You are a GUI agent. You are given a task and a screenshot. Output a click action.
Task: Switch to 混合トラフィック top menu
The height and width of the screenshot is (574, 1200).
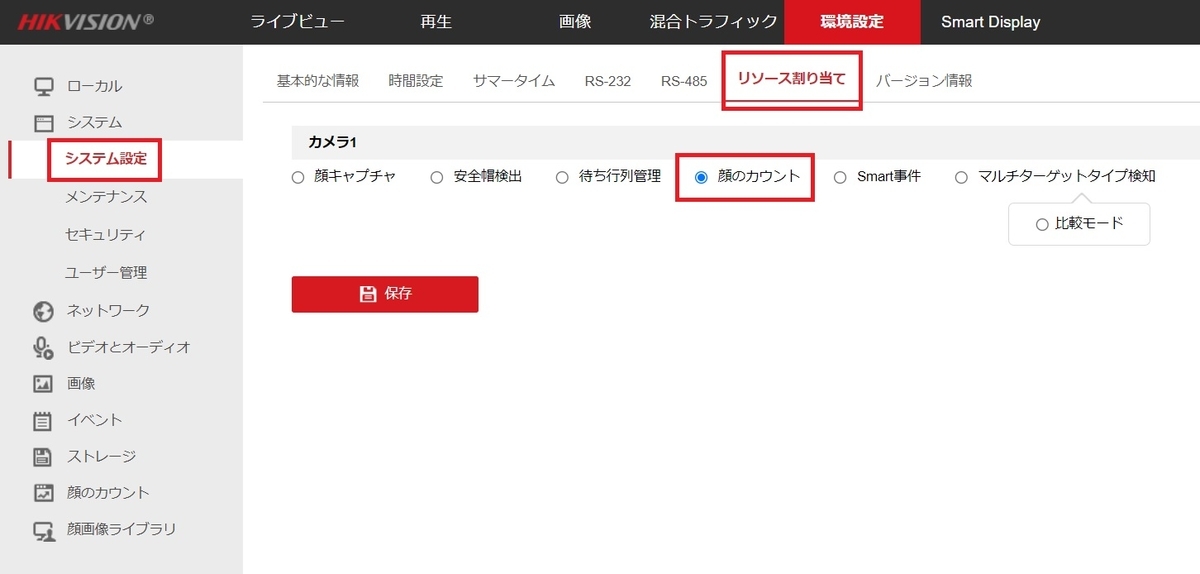(x=713, y=21)
